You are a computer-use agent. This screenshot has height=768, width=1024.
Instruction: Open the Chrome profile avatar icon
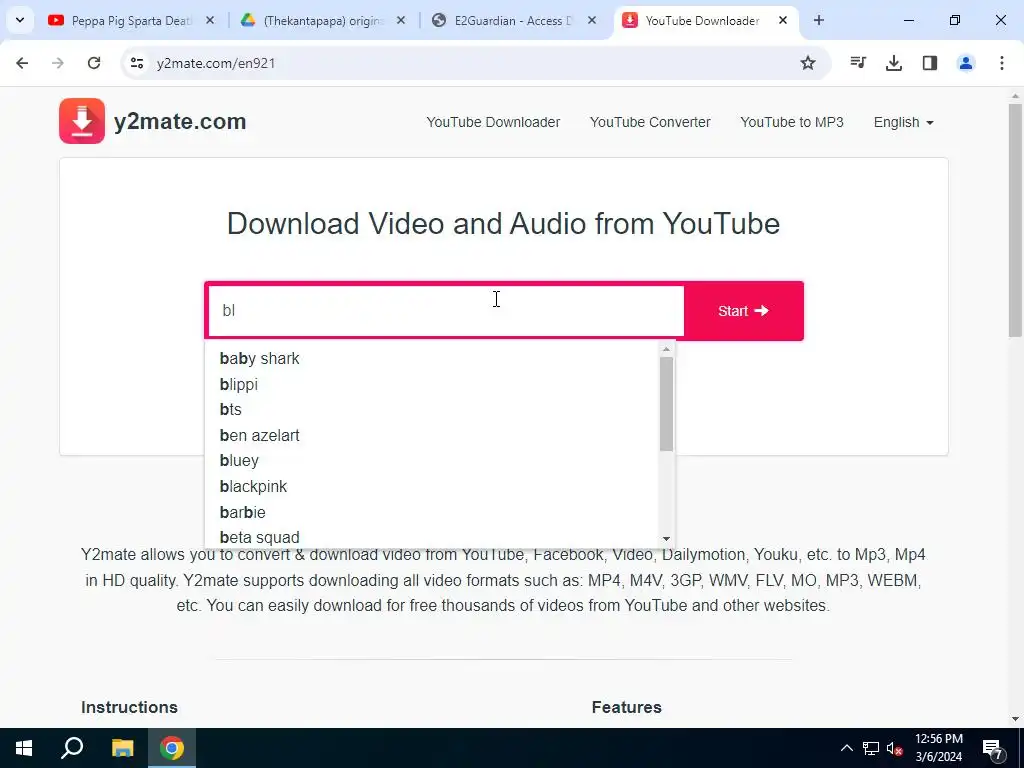pos(965,63)
